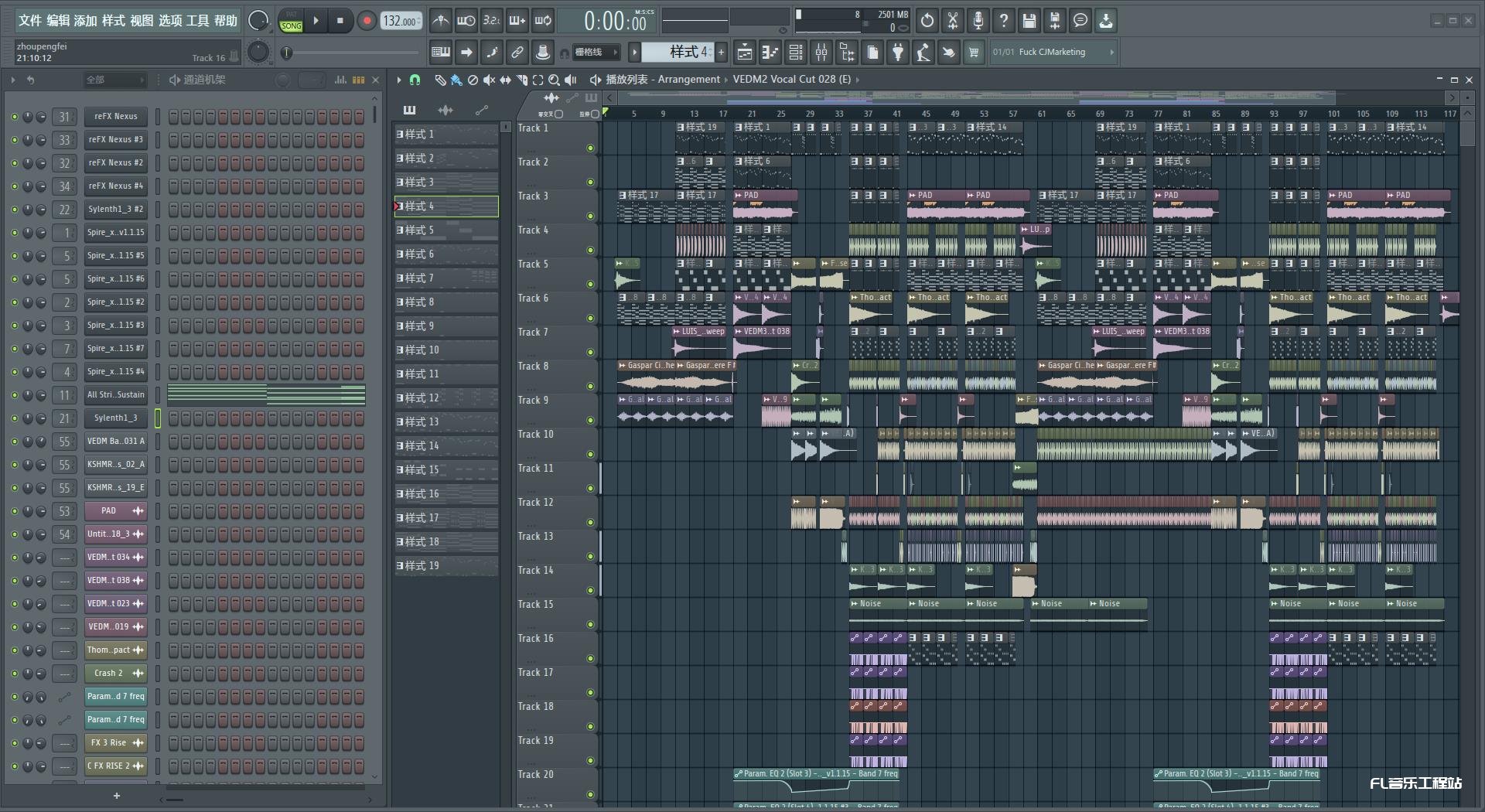The height and width of the screenshot is (812, 1485).
Task: Mute the reFX Nexus channel
Action: pyautogui.click(x=14, y=117)
